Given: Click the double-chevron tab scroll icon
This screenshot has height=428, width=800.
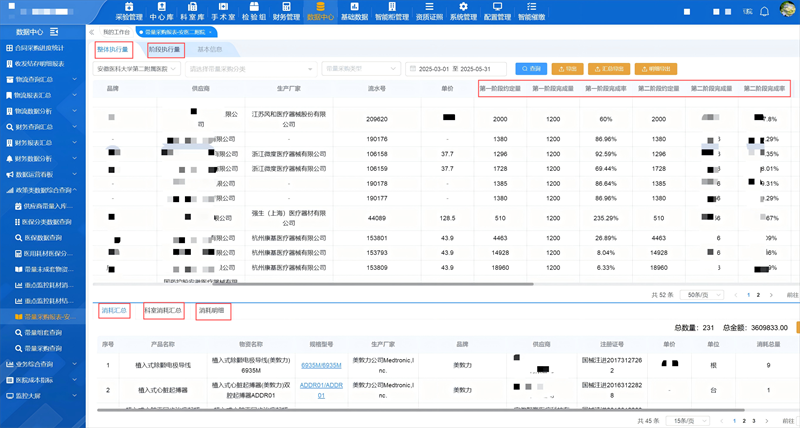Looking at the screenshot, I should click(x=91, y=32).
